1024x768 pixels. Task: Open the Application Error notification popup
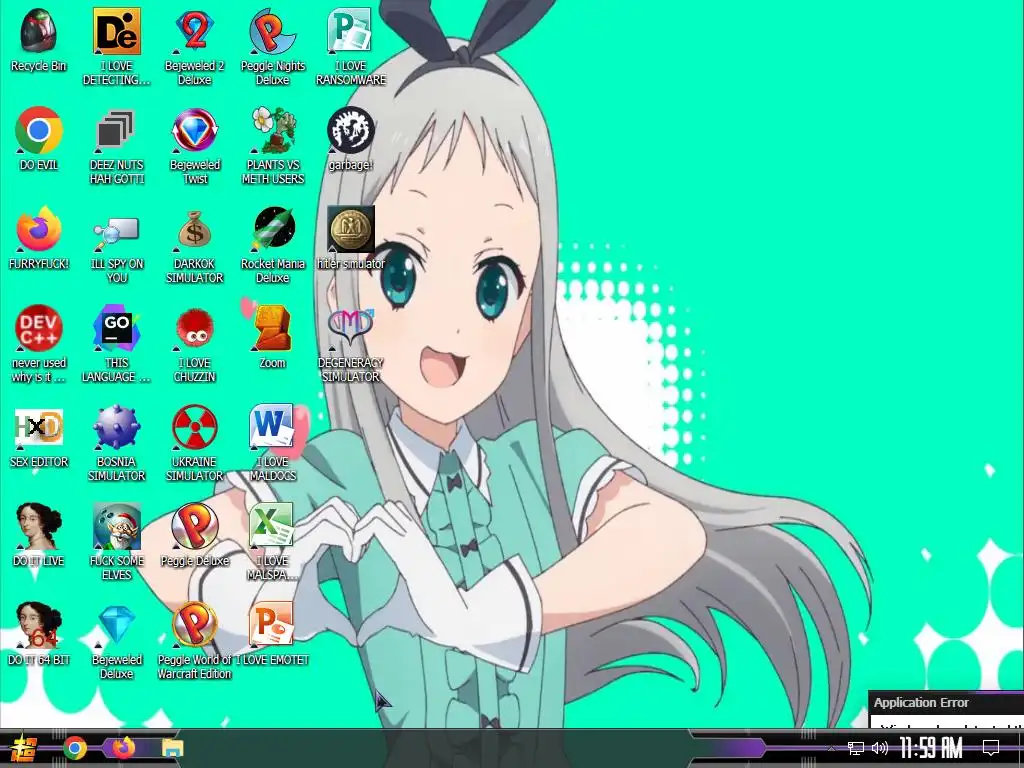coord(946,709)
